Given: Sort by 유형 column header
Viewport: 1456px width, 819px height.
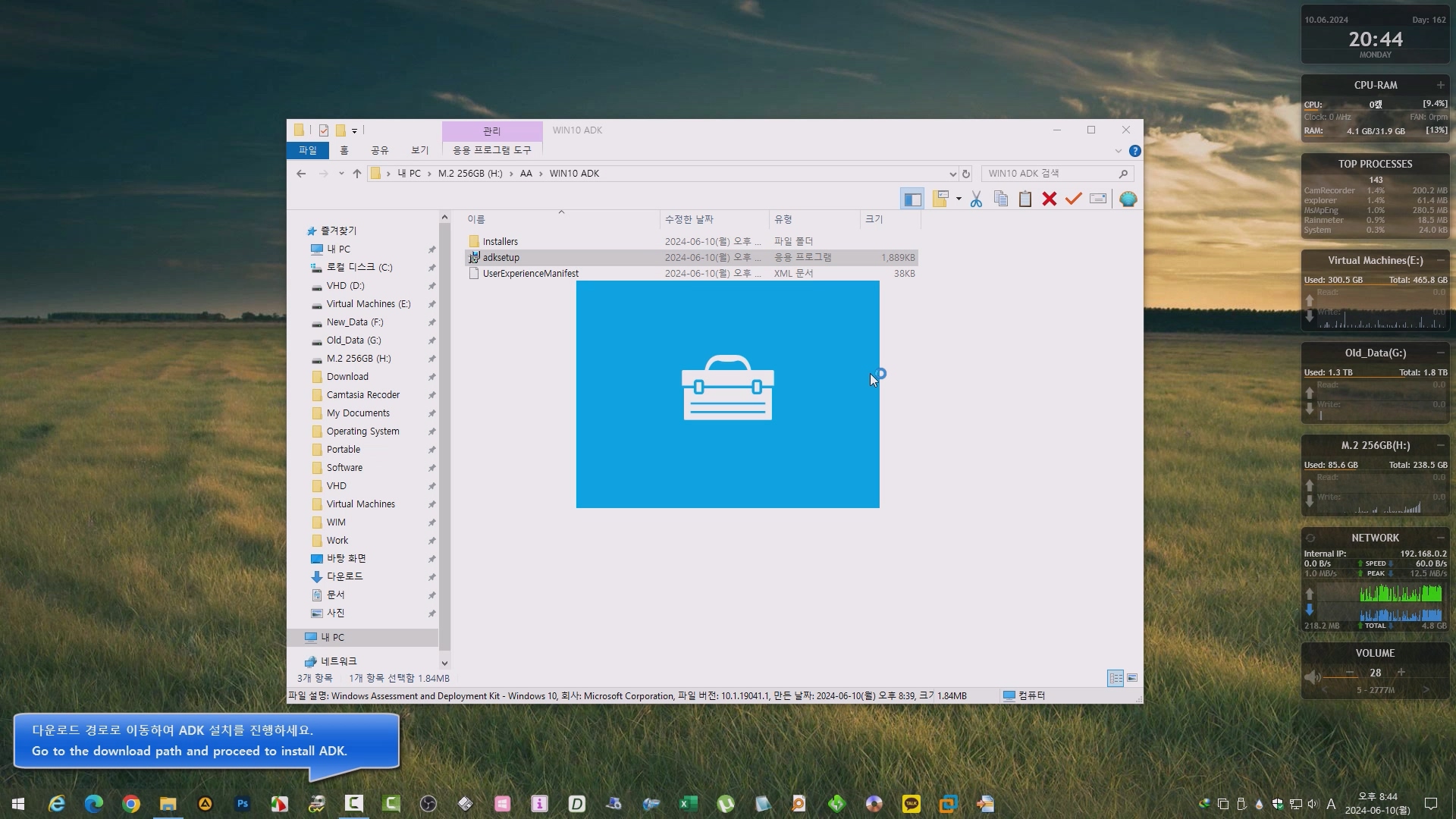Looking at the screenshot, I should (814, 219).
